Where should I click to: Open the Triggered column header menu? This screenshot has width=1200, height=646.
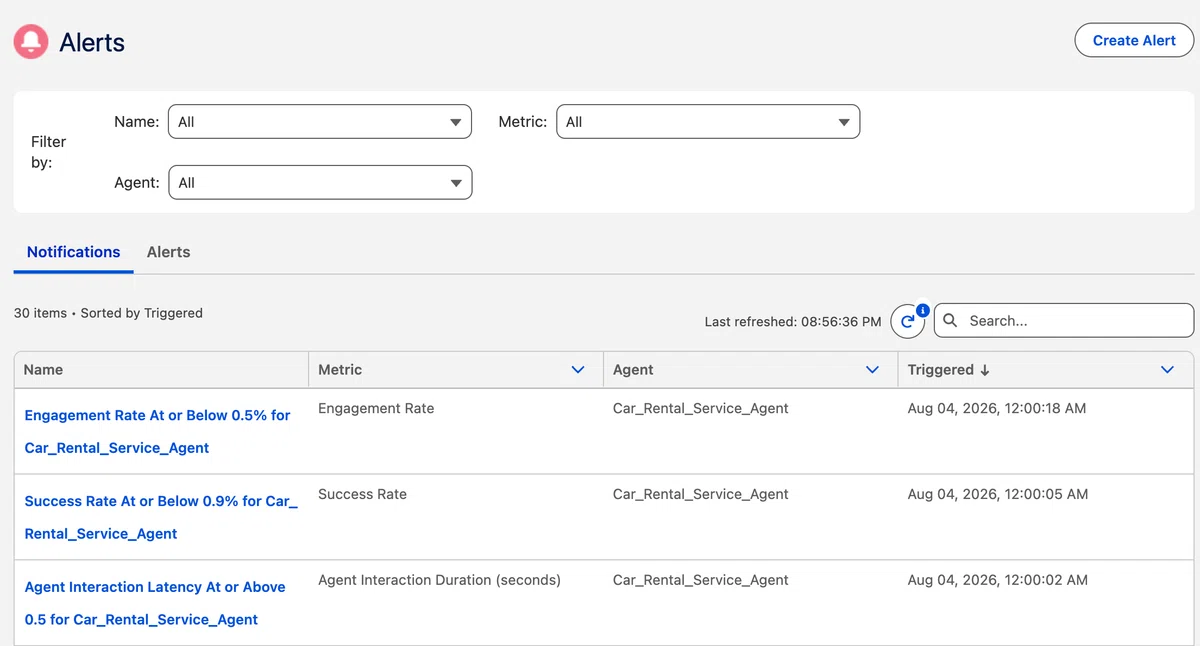tap(1167, 370)
